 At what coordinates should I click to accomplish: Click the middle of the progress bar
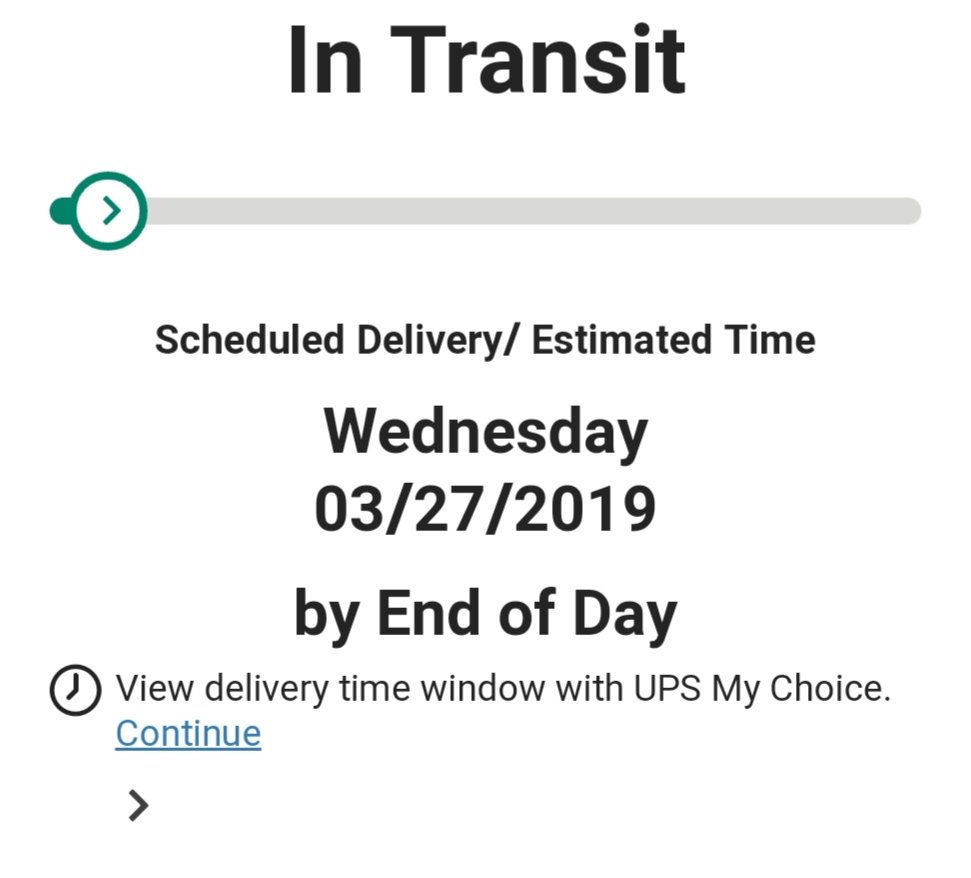486,211
